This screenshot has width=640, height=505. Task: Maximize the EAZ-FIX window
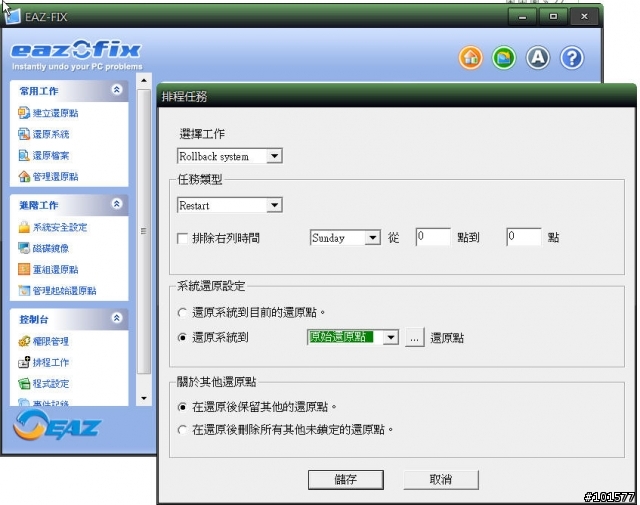(x=553, y=17)
